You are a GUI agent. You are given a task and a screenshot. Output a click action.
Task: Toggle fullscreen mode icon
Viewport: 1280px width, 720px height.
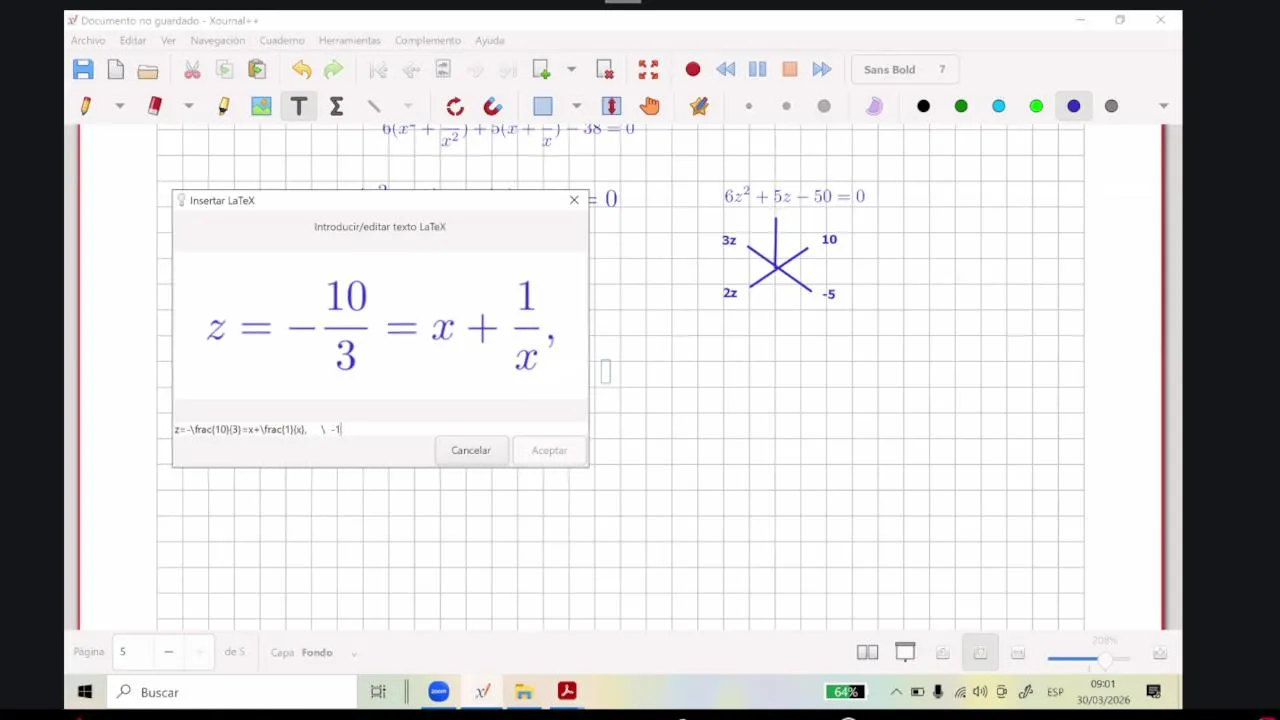pyautogui.click(x=648, y=69)
